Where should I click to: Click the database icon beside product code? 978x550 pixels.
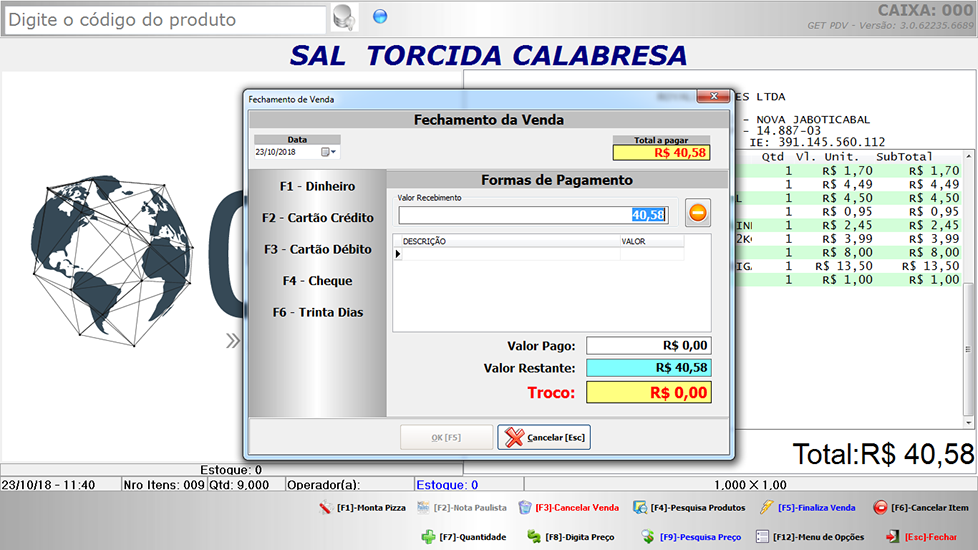(343, 18)
